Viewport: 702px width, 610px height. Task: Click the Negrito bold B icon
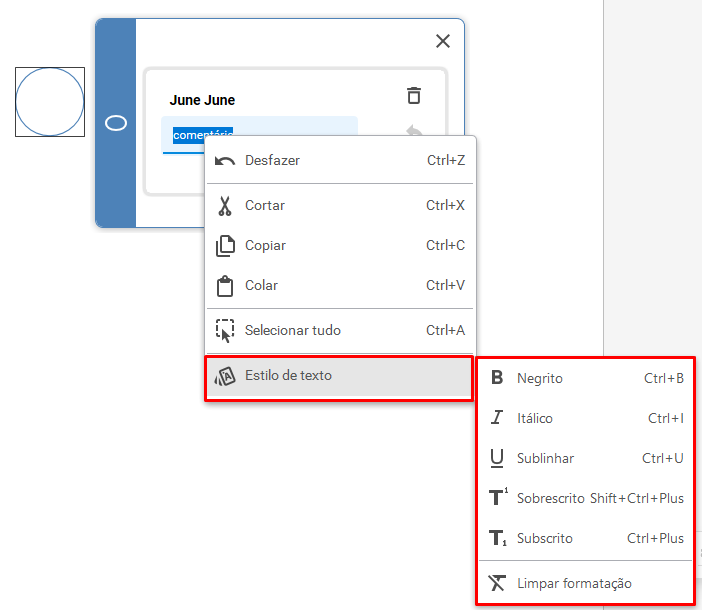[497, 378]
